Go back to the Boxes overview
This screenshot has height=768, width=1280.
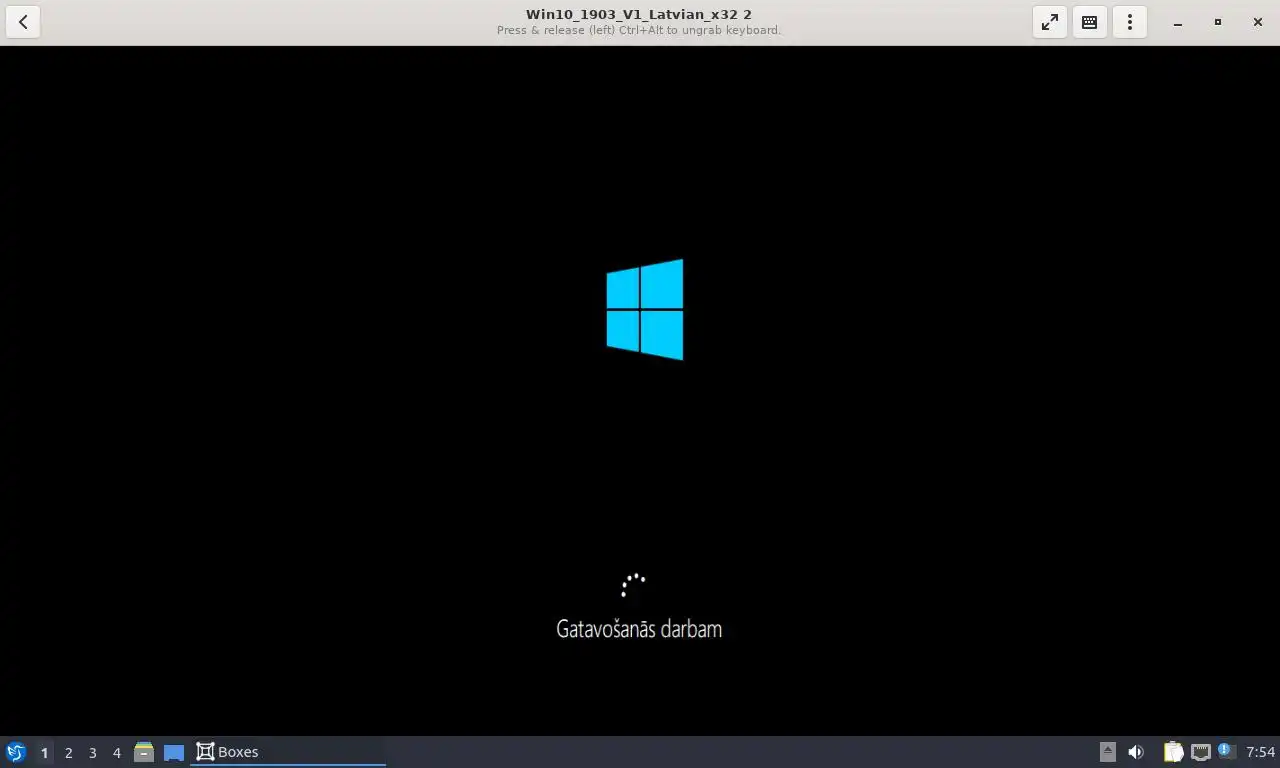coord(23,22)
